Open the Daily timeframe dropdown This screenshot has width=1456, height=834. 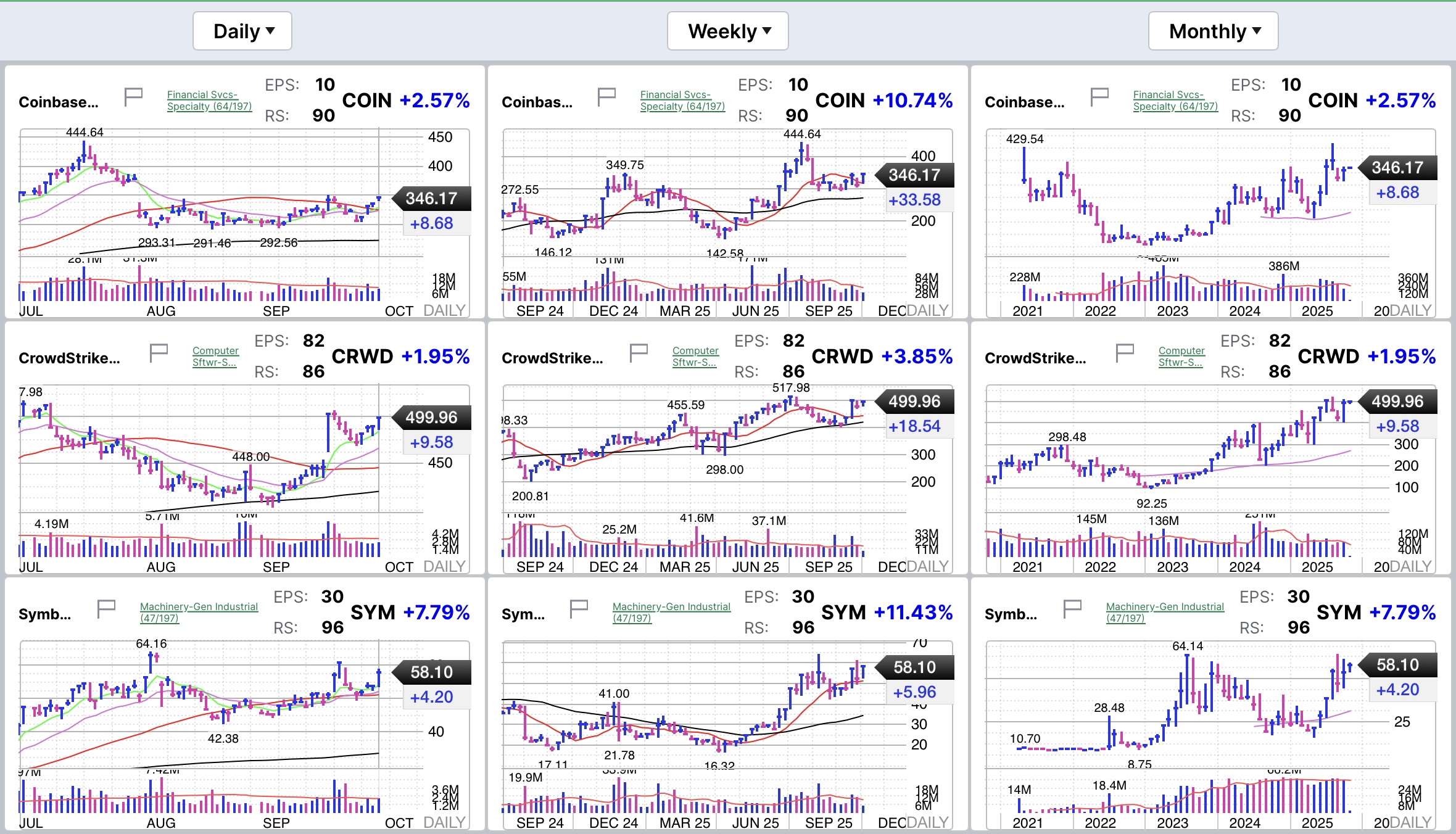(x=242, y=31)
